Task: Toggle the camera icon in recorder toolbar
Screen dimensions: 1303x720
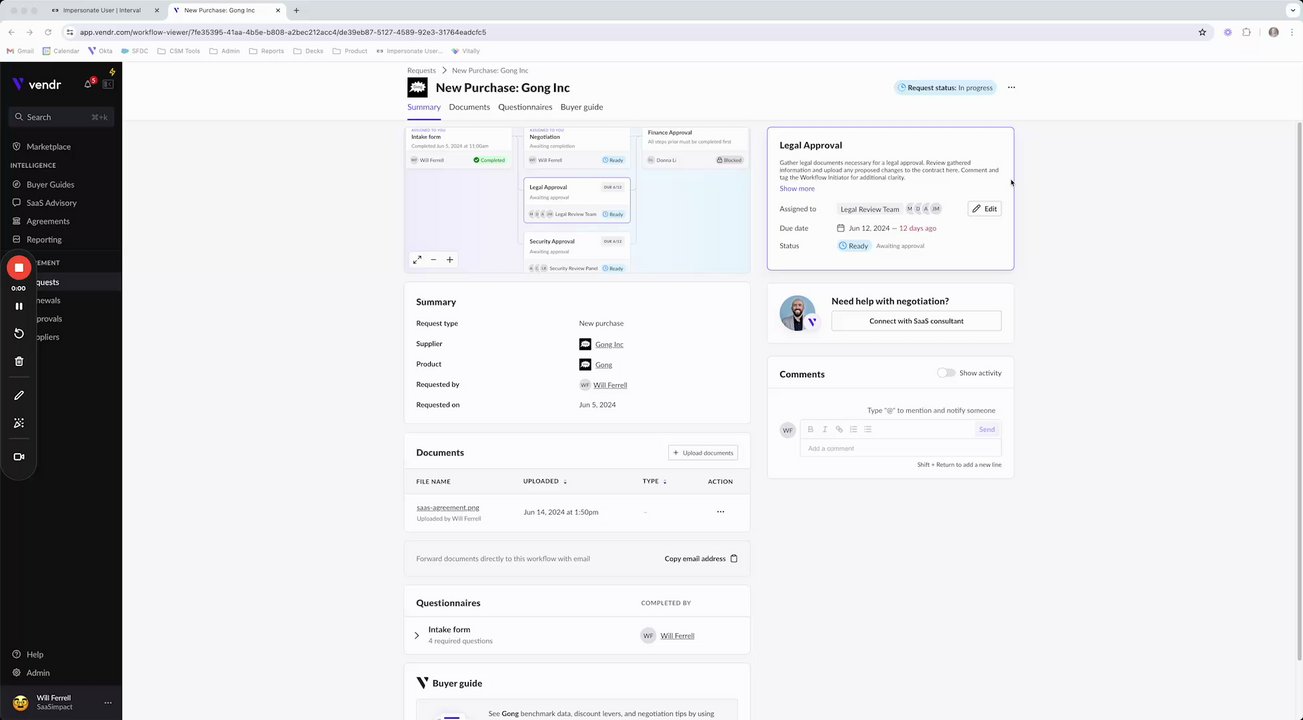Action: tap(19, 457)
